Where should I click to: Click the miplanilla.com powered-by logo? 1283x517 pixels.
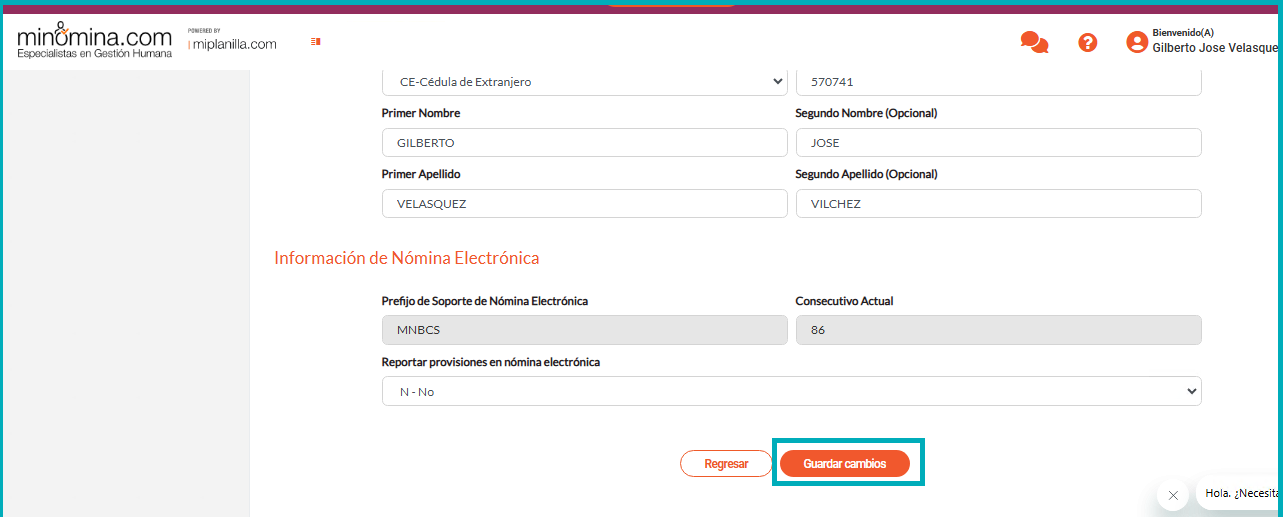232,40
